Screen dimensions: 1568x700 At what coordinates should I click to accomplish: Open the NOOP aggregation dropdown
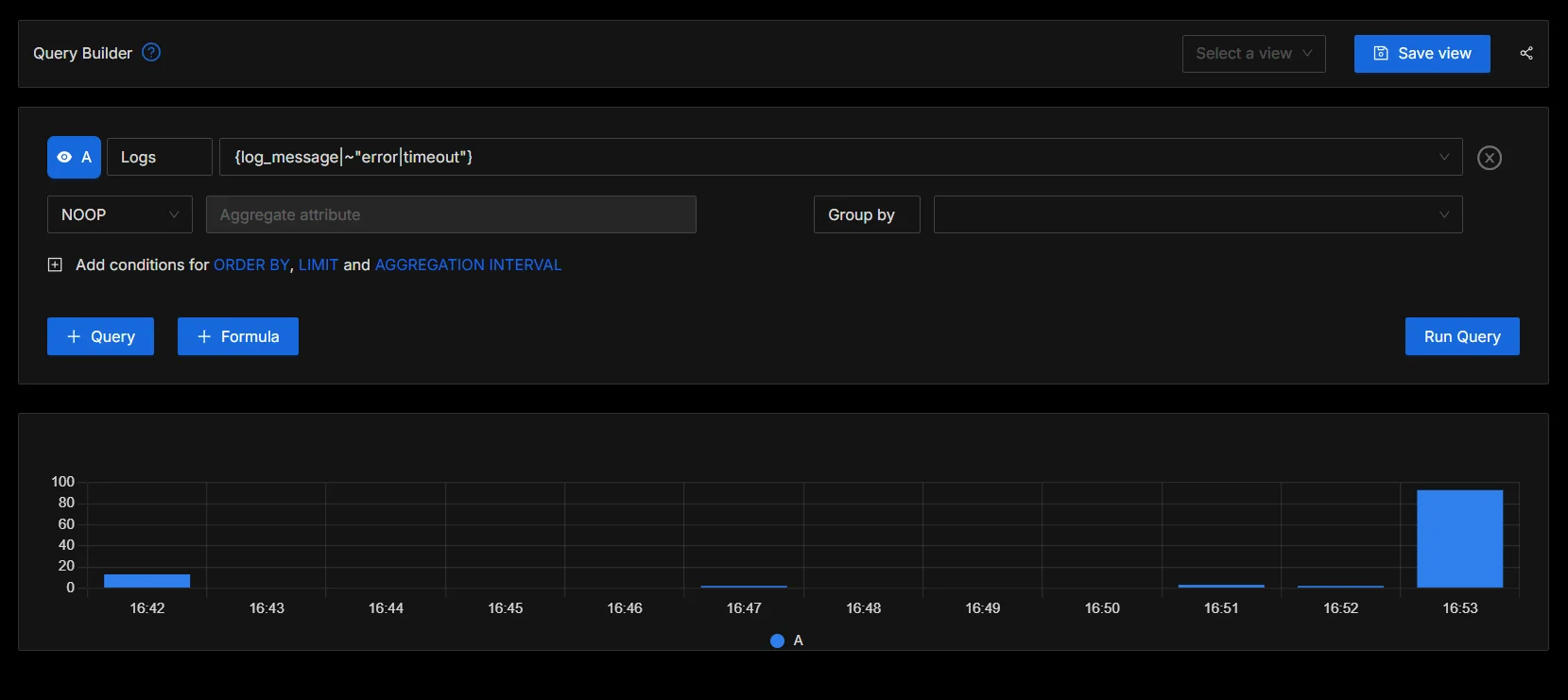[120, 214]
